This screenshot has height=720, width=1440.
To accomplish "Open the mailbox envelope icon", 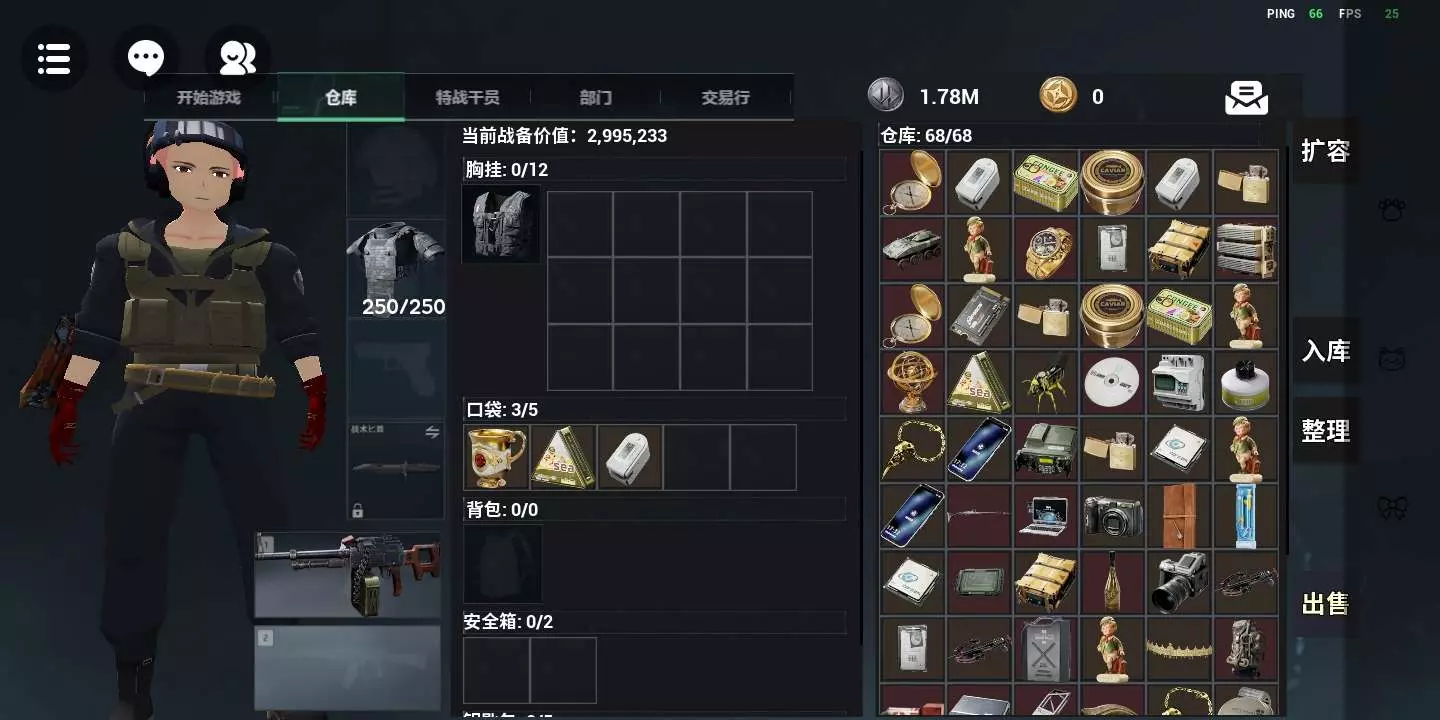I will click(1246, 98).
